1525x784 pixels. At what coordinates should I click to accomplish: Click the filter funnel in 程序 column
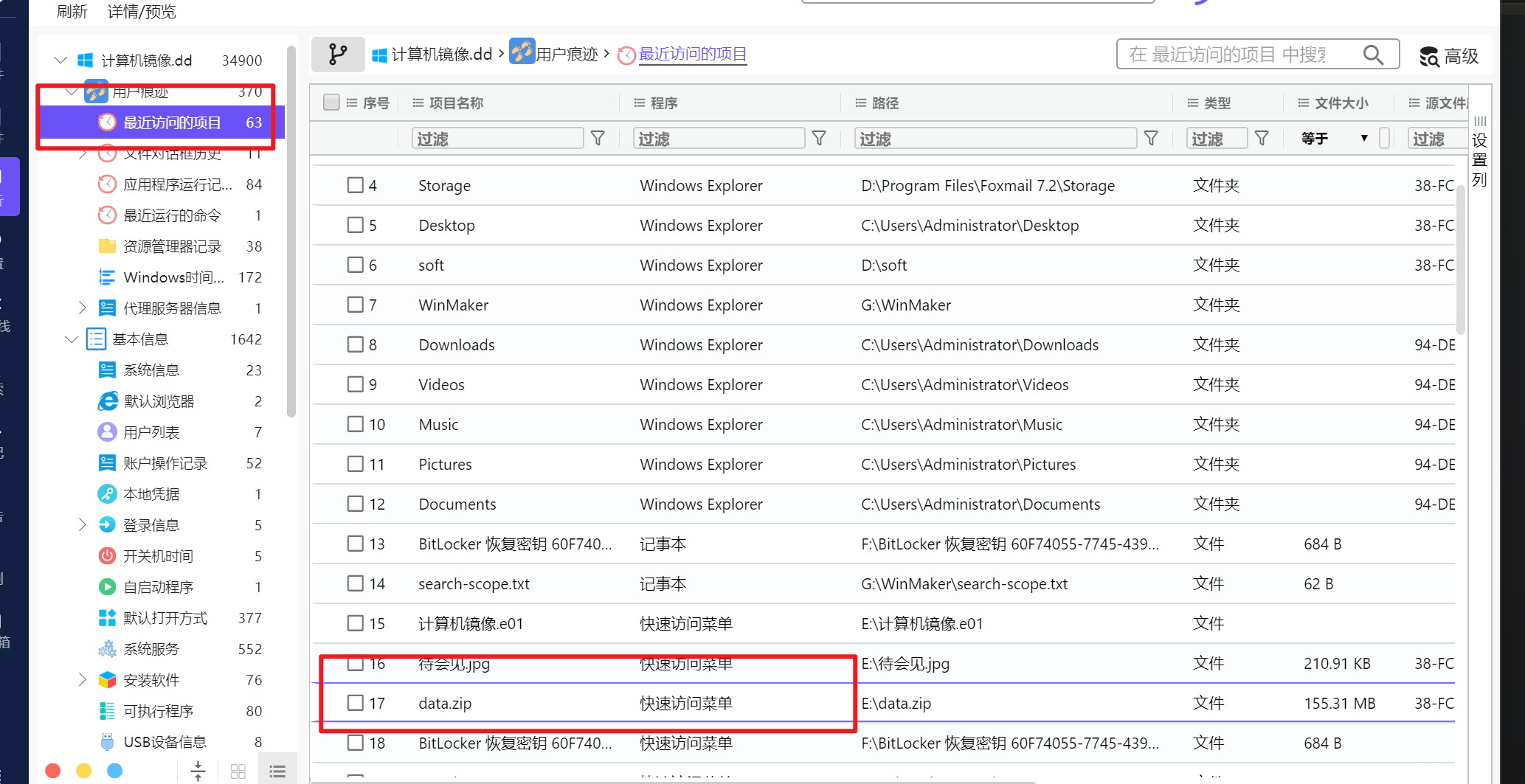tap(819, 139)
